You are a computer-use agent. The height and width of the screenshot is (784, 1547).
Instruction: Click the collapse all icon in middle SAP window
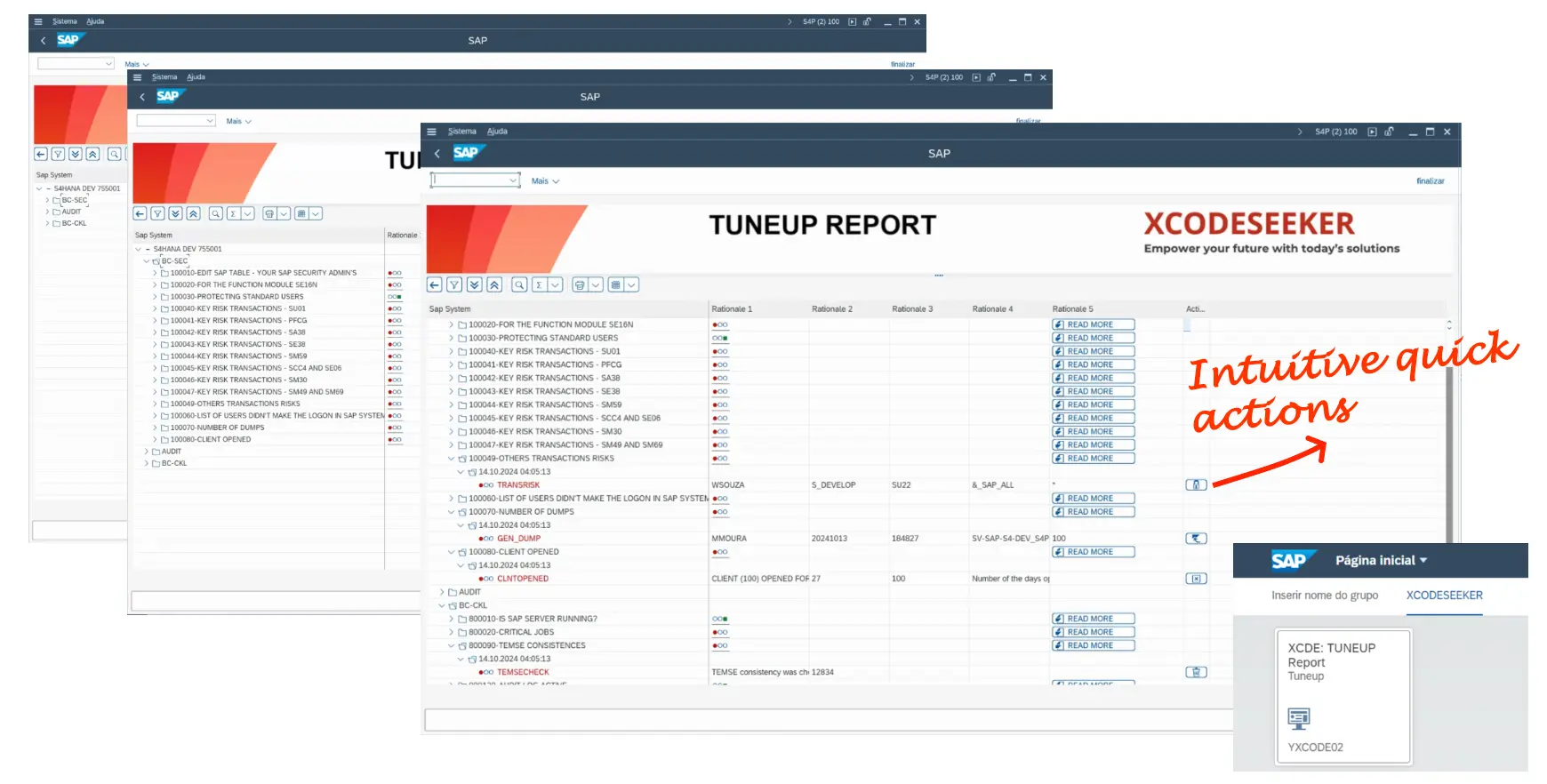193,213
